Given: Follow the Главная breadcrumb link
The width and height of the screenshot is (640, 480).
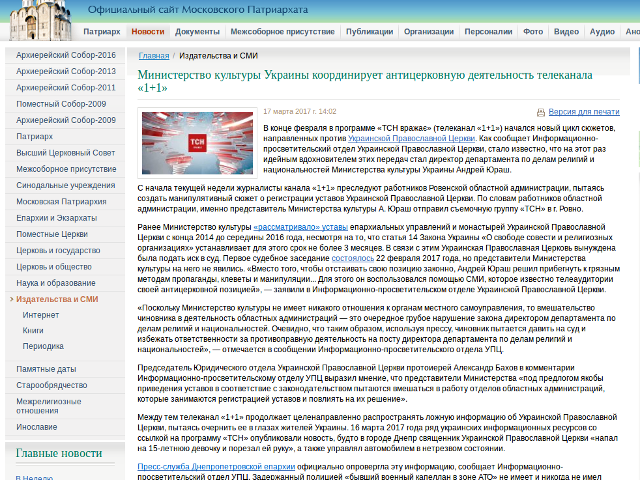Looking at the screenshot, I should (153, 56).
